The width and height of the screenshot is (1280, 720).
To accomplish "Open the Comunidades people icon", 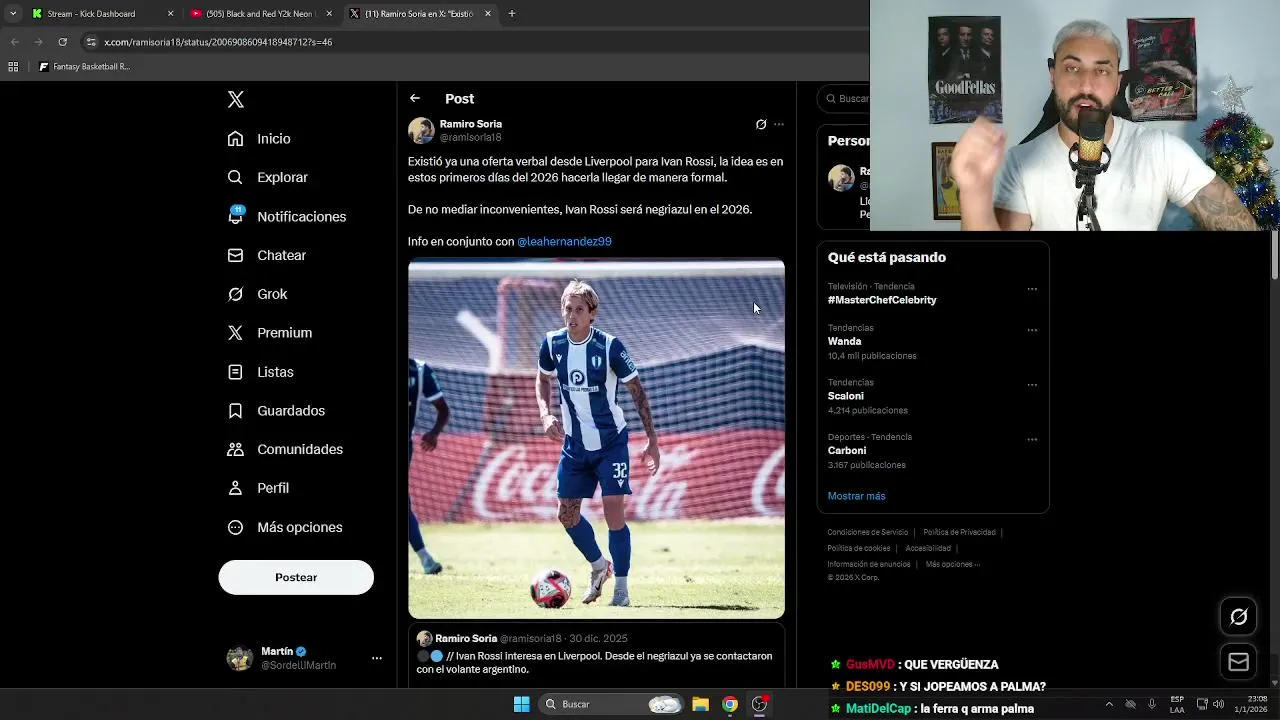I will pyautogui.click(x=235, y=449).
